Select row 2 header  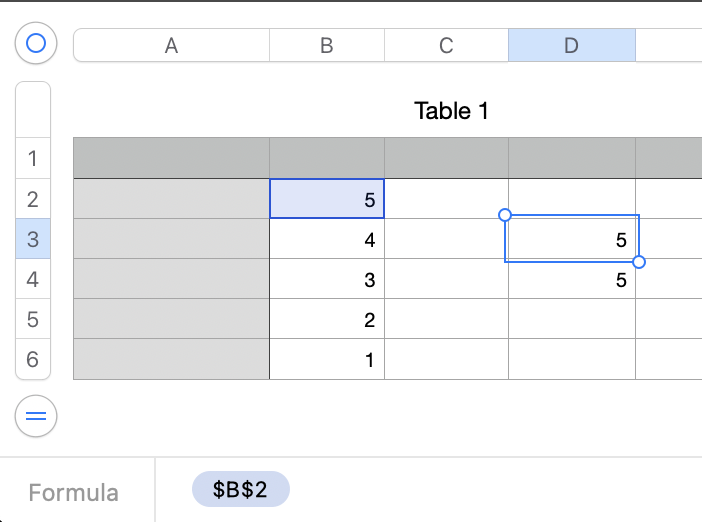(x=33, y=199)
